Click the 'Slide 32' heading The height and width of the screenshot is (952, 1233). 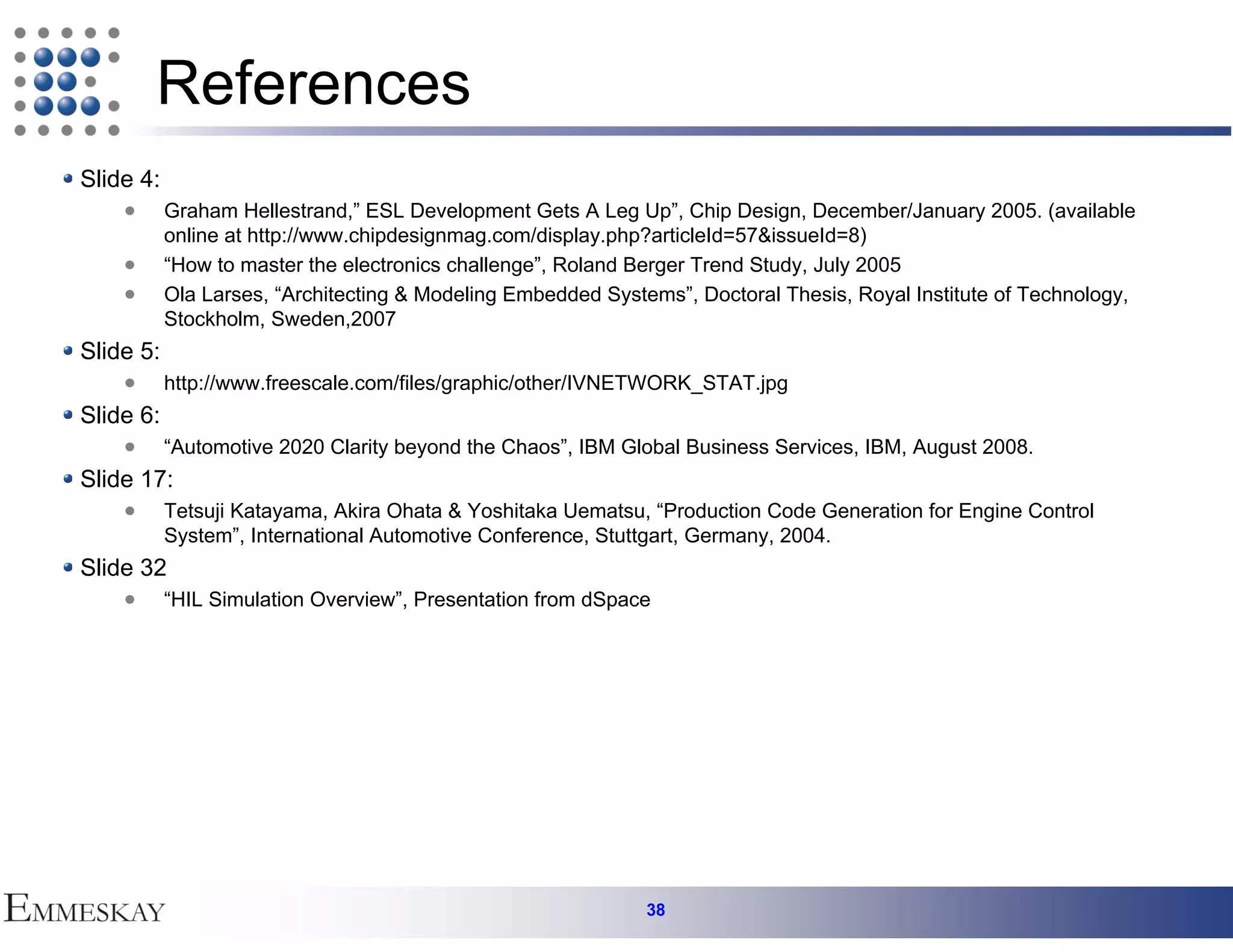(123, 567)
